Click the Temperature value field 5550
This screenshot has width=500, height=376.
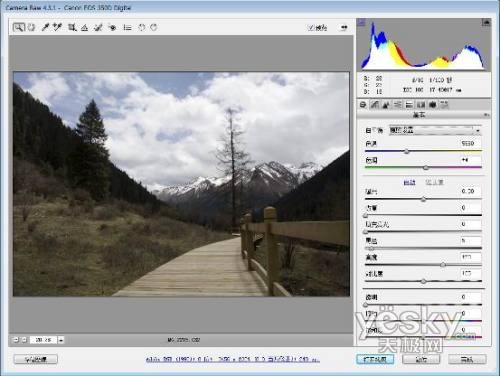coord(470,143)
